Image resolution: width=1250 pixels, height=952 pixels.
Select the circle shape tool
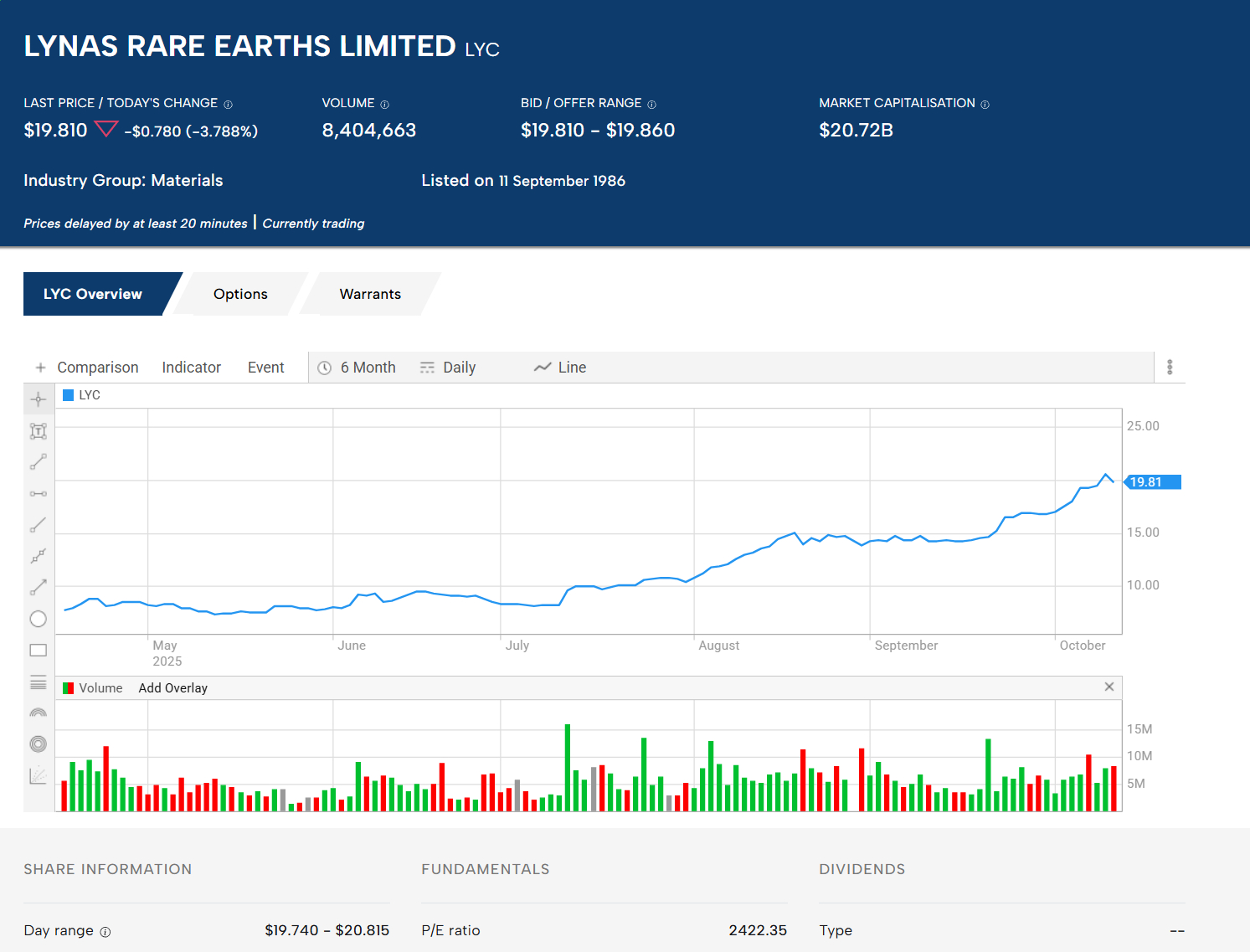39,619
